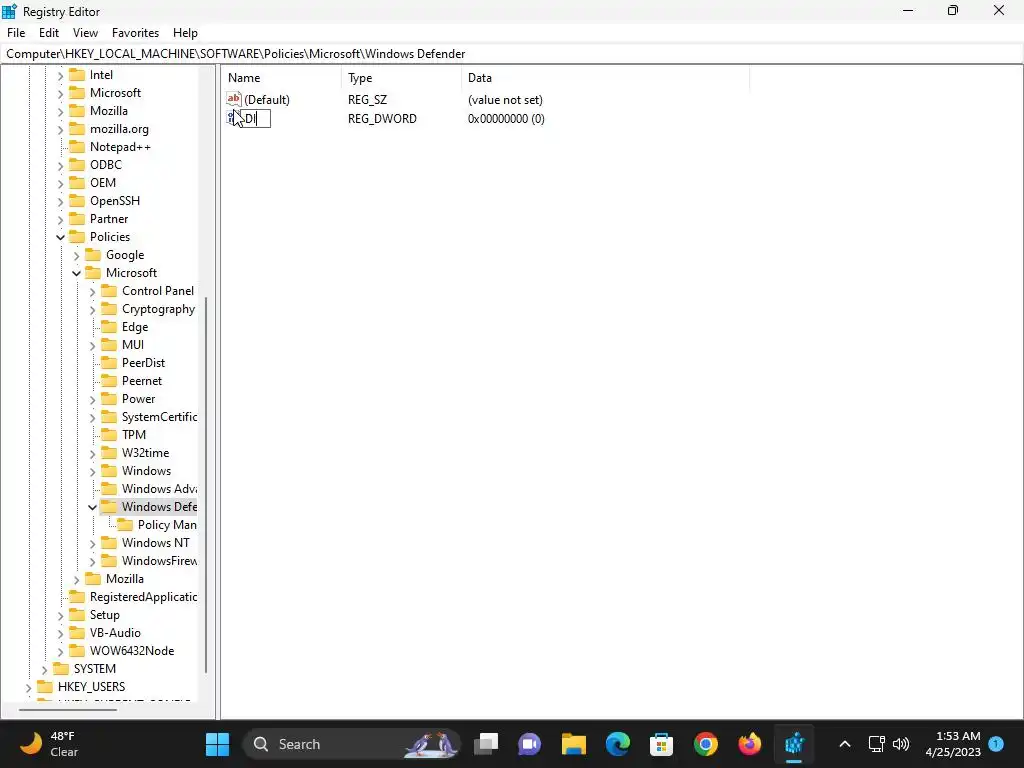1024x768 pixels.
Task: Launch Microsoft Edge from taskbar
Action: tap(617, 744)
